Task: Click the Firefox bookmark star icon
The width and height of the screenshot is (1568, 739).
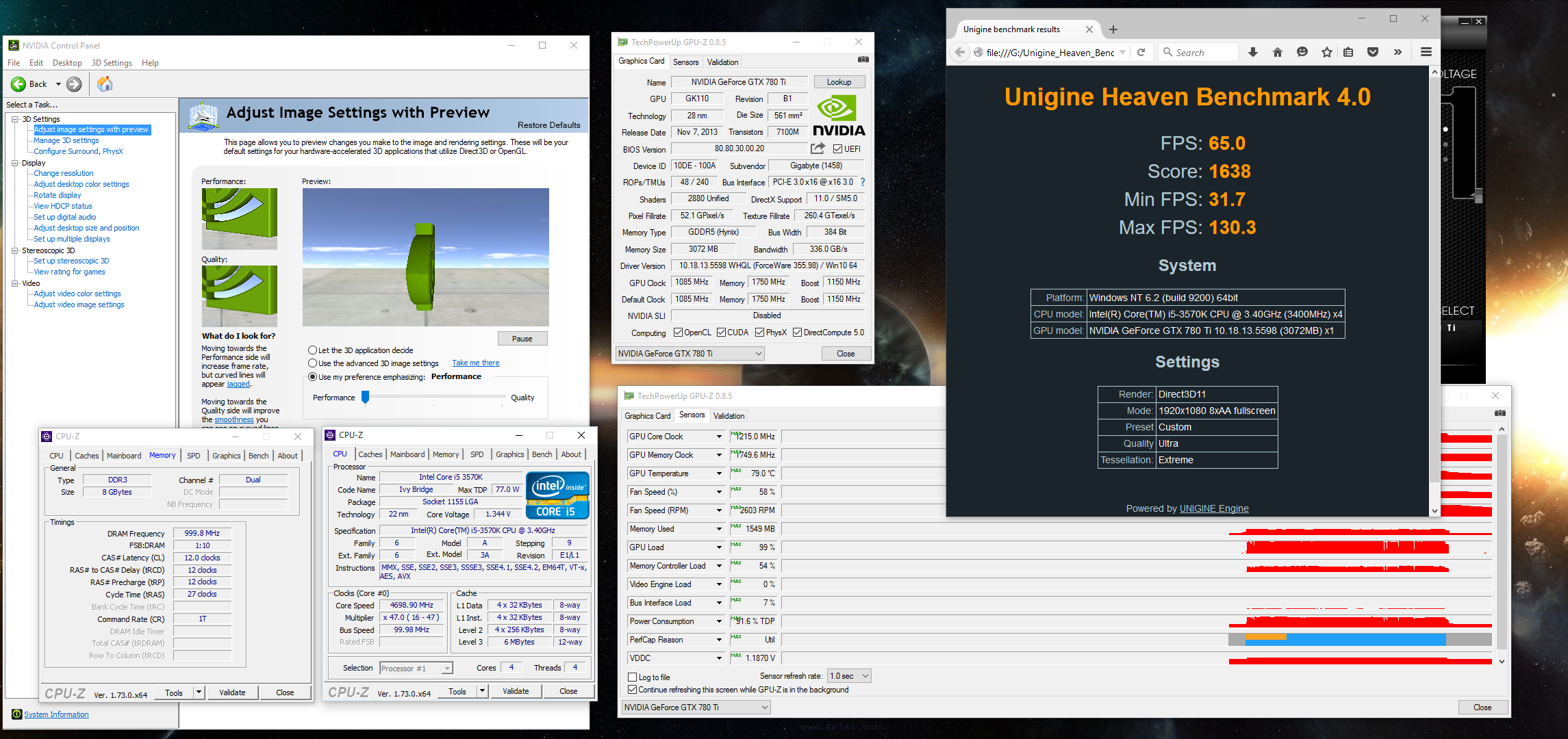Action: point(1326,53)
